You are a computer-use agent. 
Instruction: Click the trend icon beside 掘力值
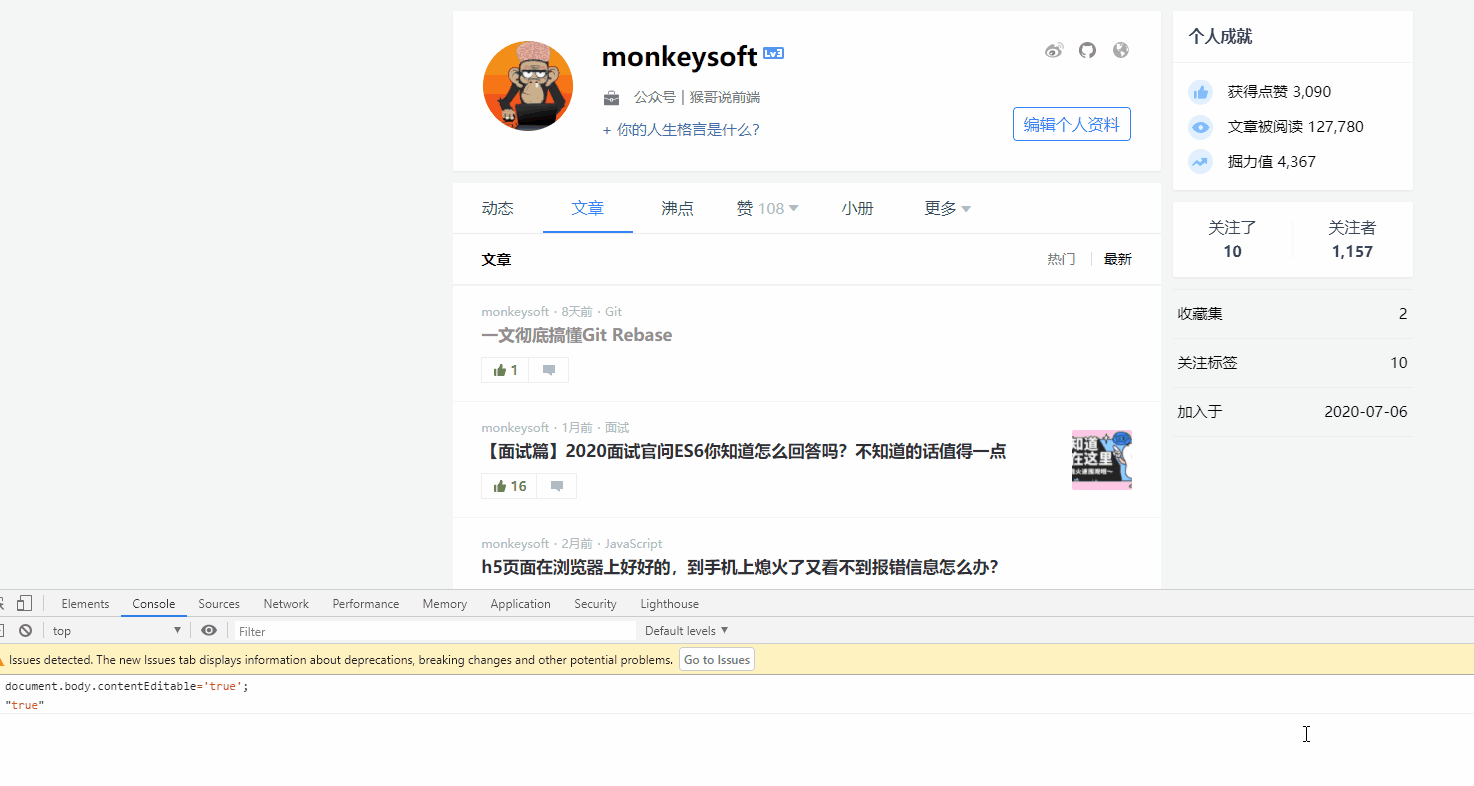point(1200,162)
